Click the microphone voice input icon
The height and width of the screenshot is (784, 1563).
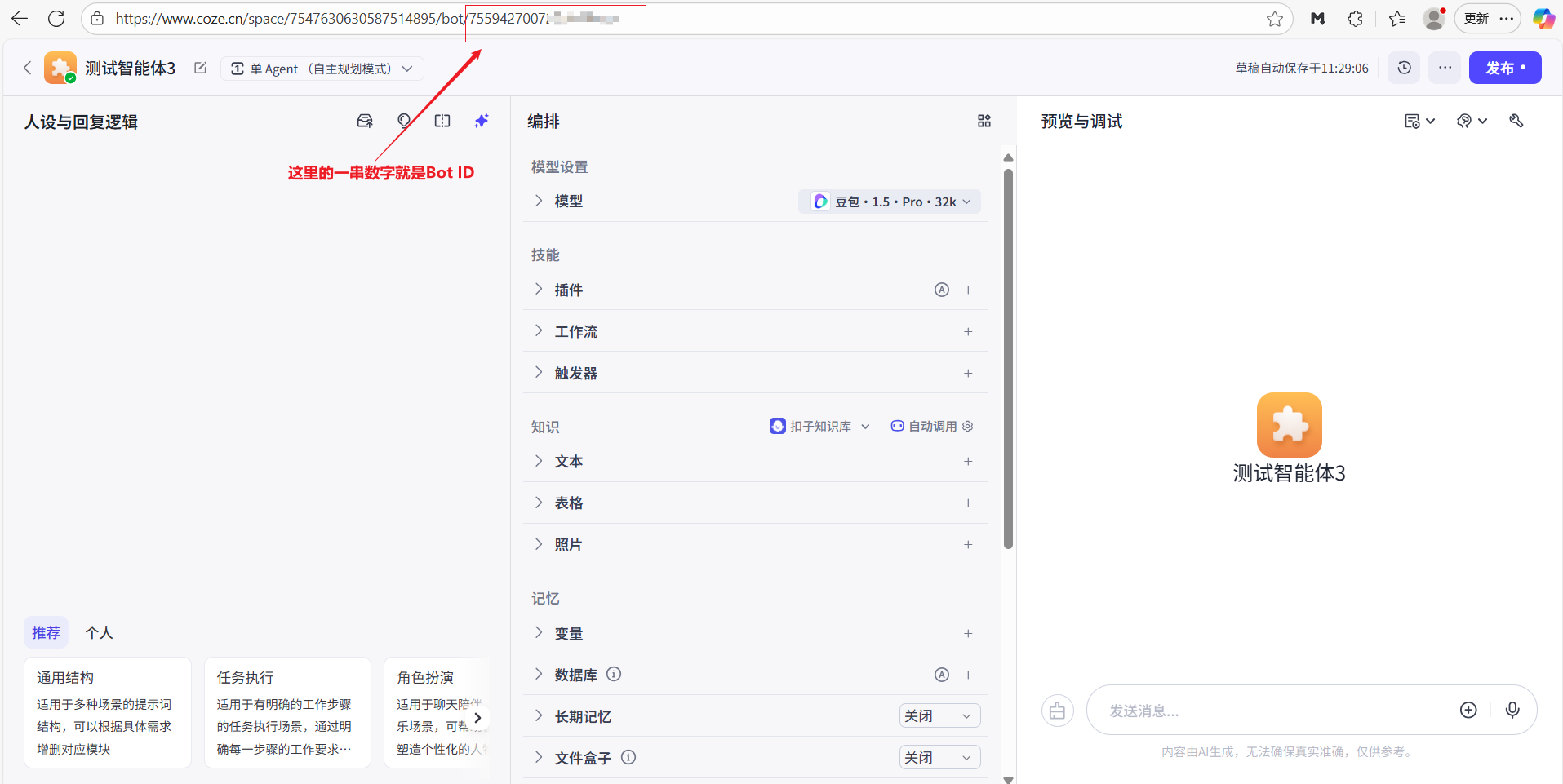point(1512,710)
